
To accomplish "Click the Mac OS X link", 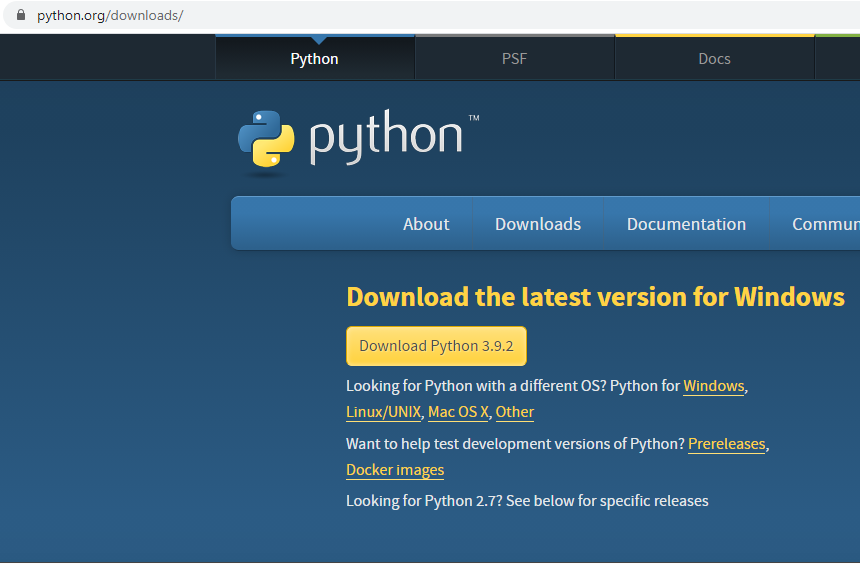I will pyautogui.click(x=458, y=412).
